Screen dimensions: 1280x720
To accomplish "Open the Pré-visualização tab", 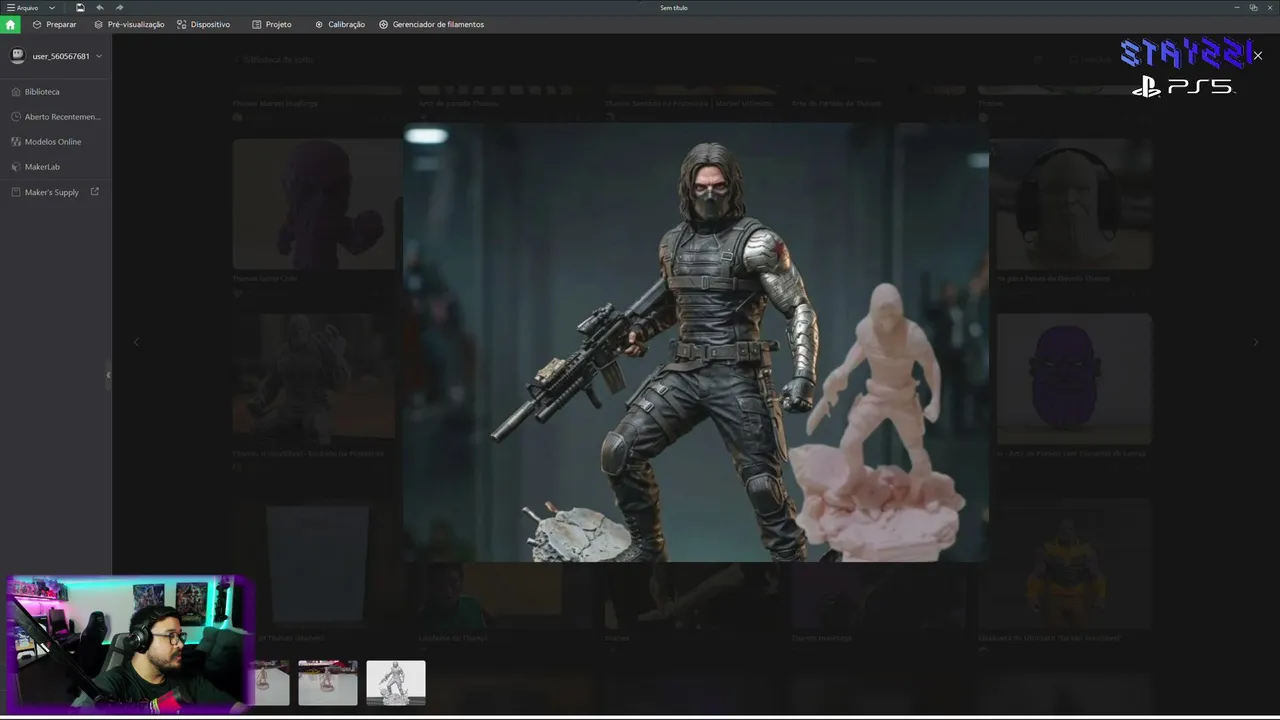I will click(129, 24).
